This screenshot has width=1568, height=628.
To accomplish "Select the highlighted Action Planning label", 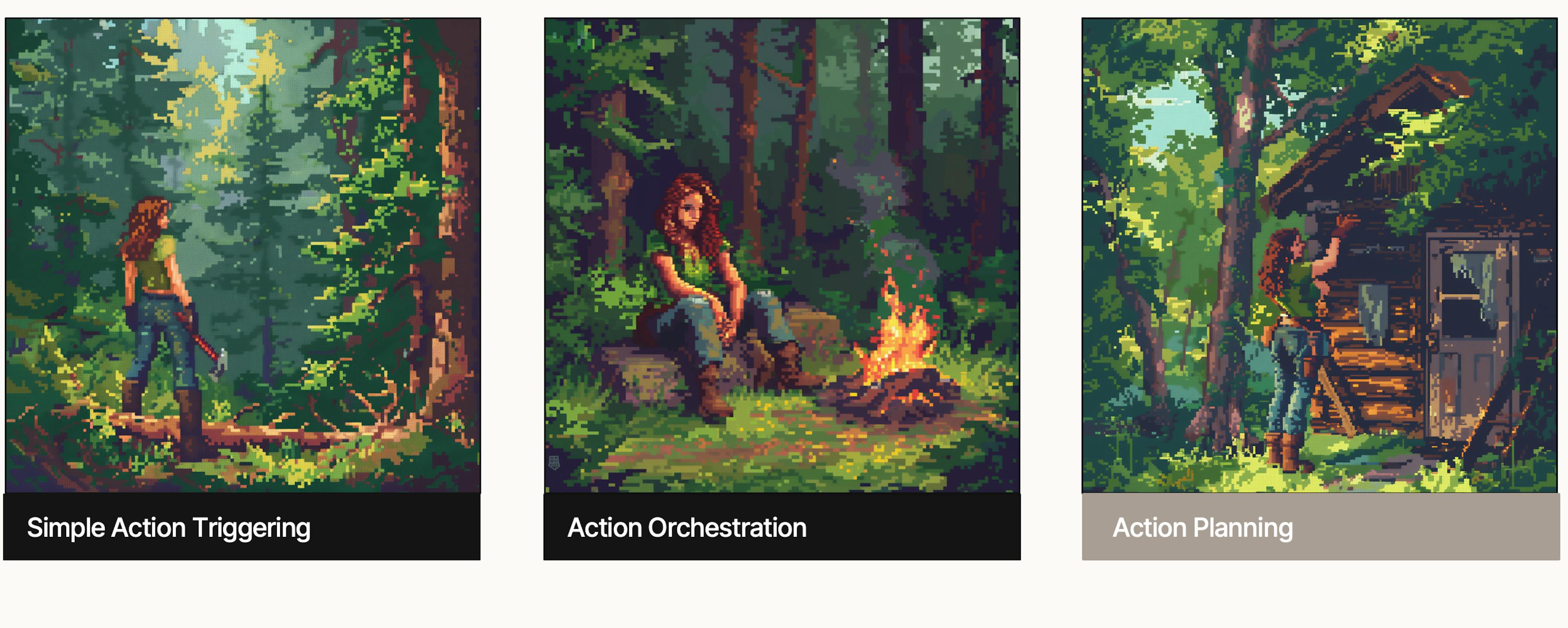I will [x=1202, y=527].
